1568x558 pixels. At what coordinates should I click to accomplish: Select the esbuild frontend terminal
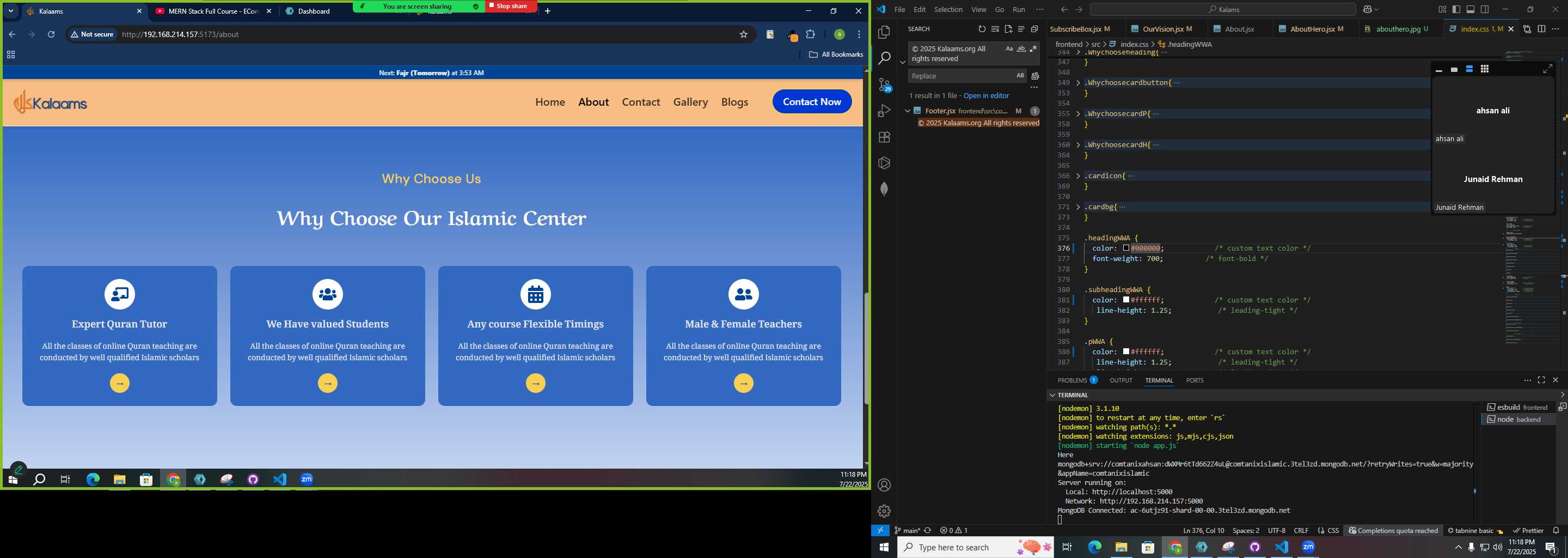coord(1518,408)
